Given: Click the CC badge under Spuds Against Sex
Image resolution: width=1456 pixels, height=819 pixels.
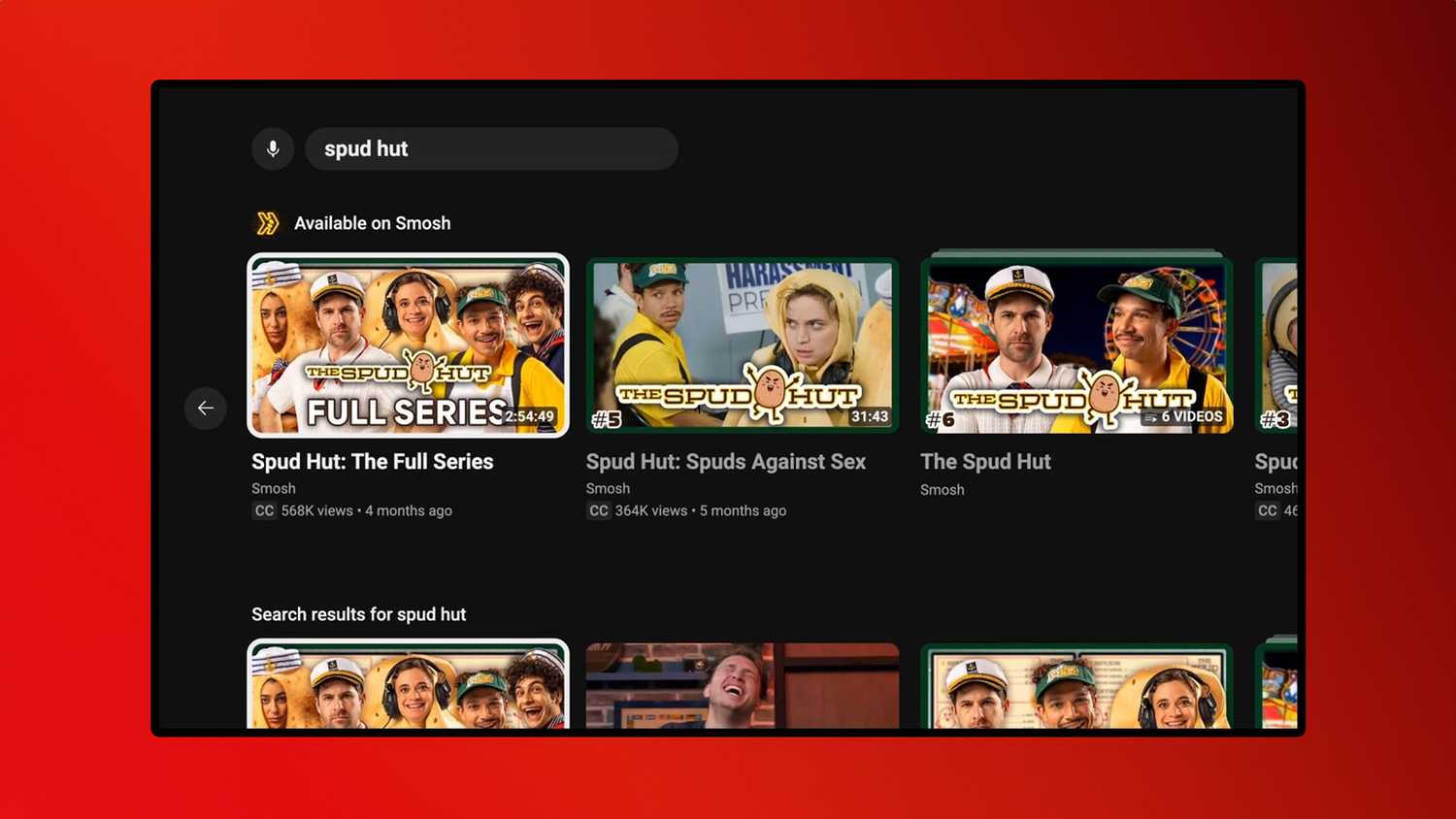Looking at the screenshot, I should click(598, 510).
